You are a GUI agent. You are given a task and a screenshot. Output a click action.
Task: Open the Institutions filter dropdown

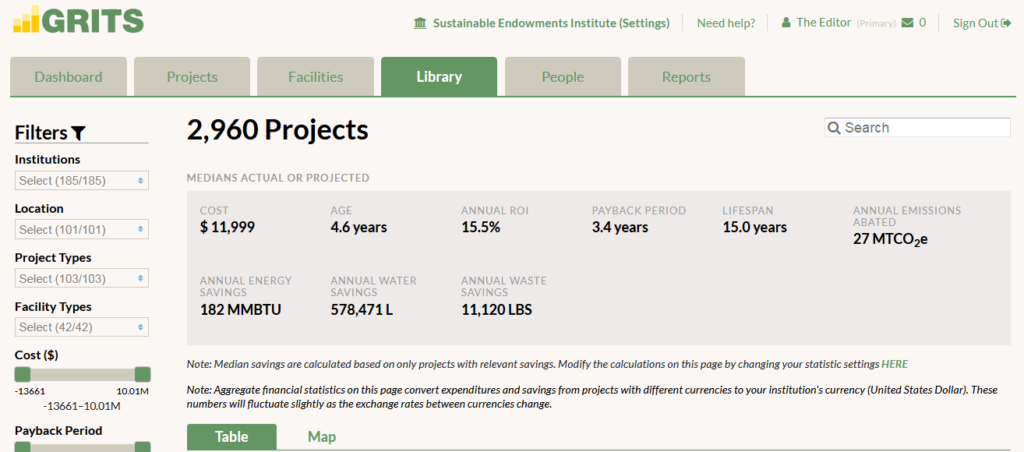click(82, 180)
